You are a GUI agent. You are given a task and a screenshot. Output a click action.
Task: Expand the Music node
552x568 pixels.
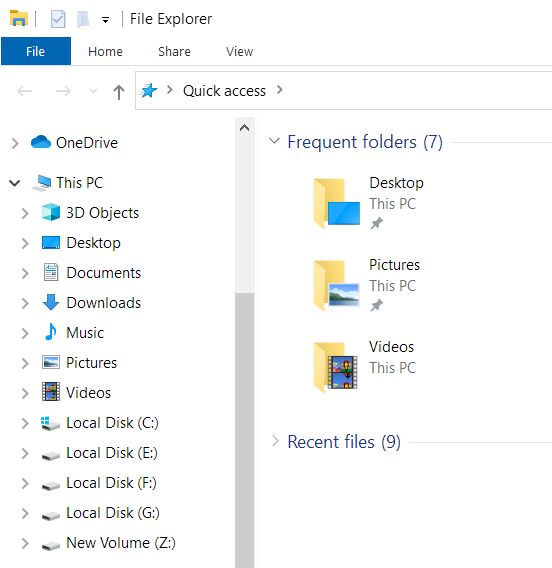[x=25, y=334]
